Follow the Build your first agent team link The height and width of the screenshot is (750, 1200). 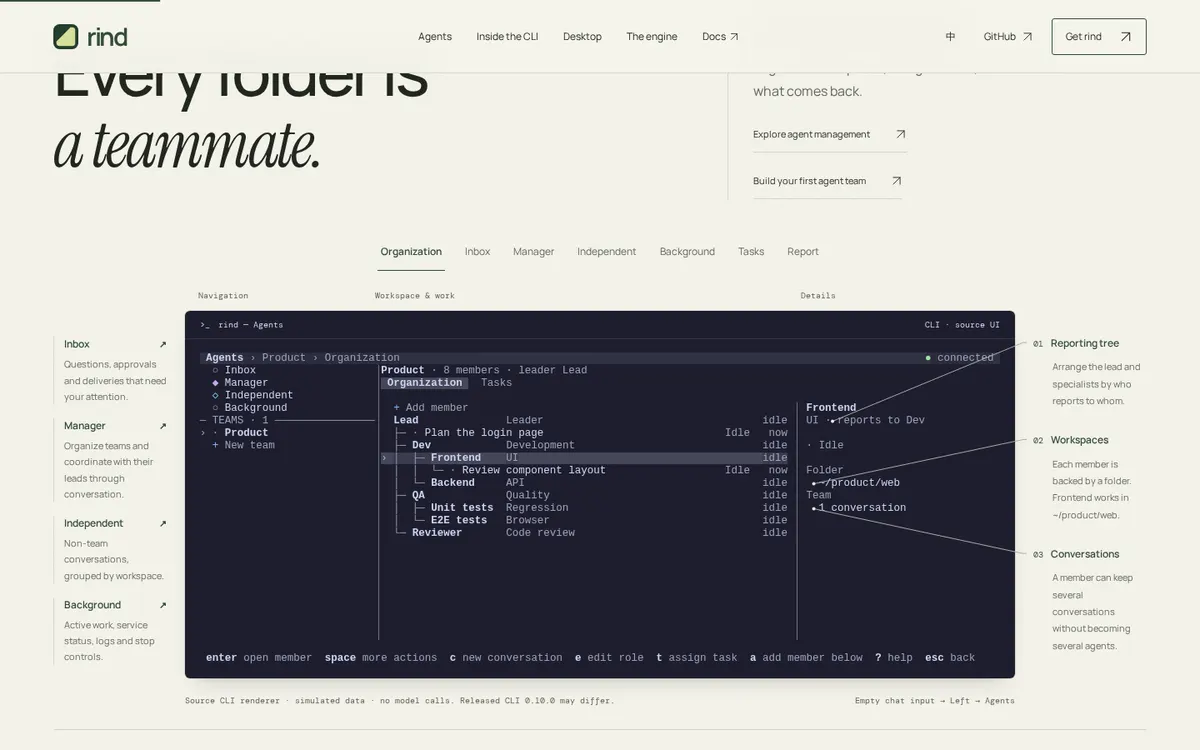[828, 181]
